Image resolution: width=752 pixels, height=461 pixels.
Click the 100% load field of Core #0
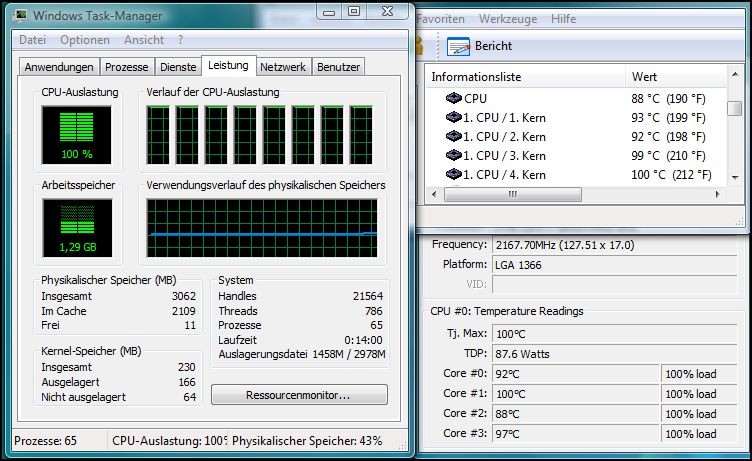(699, 374)
